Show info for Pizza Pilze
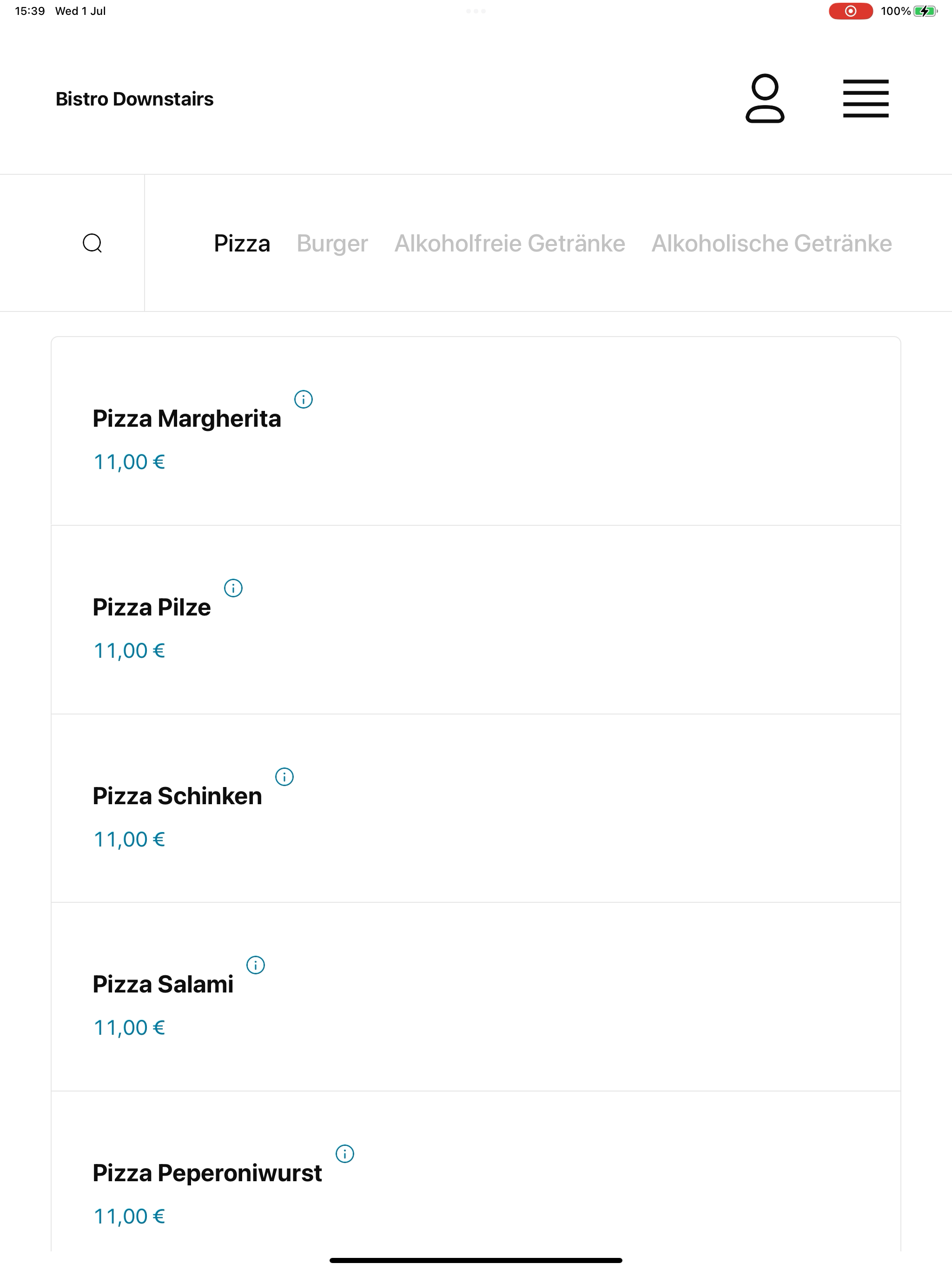Viewport: 952px width, 1270px height. pos(233,588)
